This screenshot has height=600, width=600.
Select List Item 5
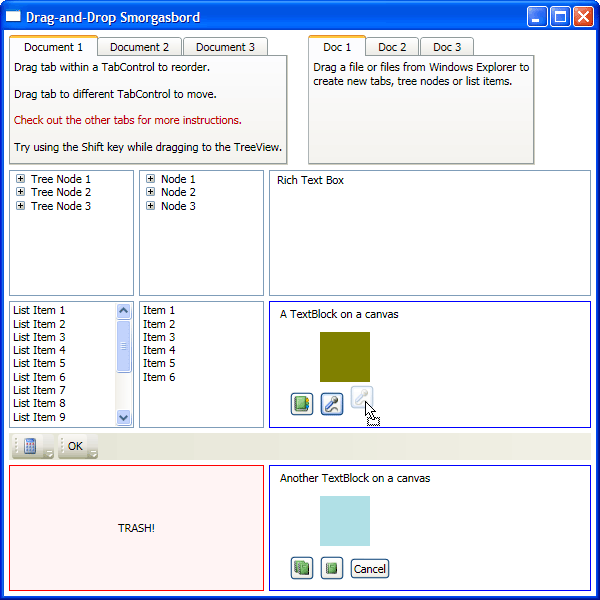[39, 363]
